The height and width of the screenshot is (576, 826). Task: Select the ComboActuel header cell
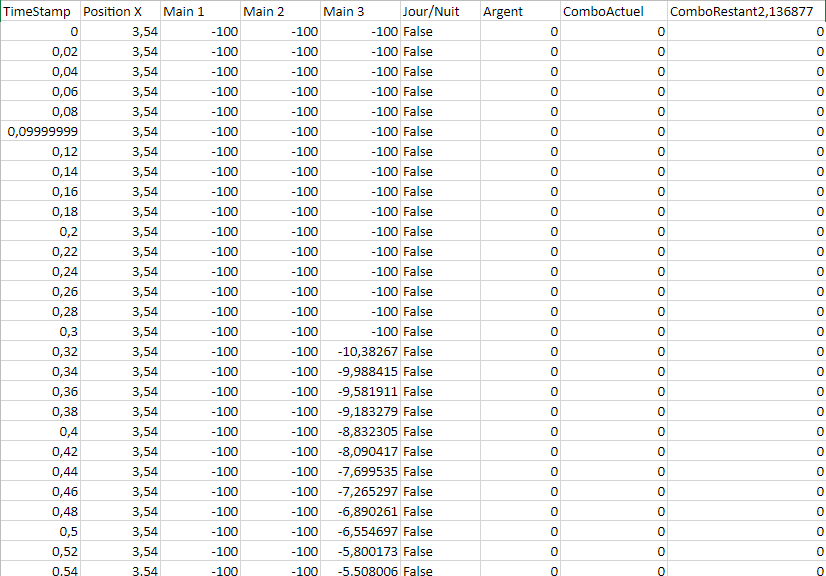pos(614,11)
